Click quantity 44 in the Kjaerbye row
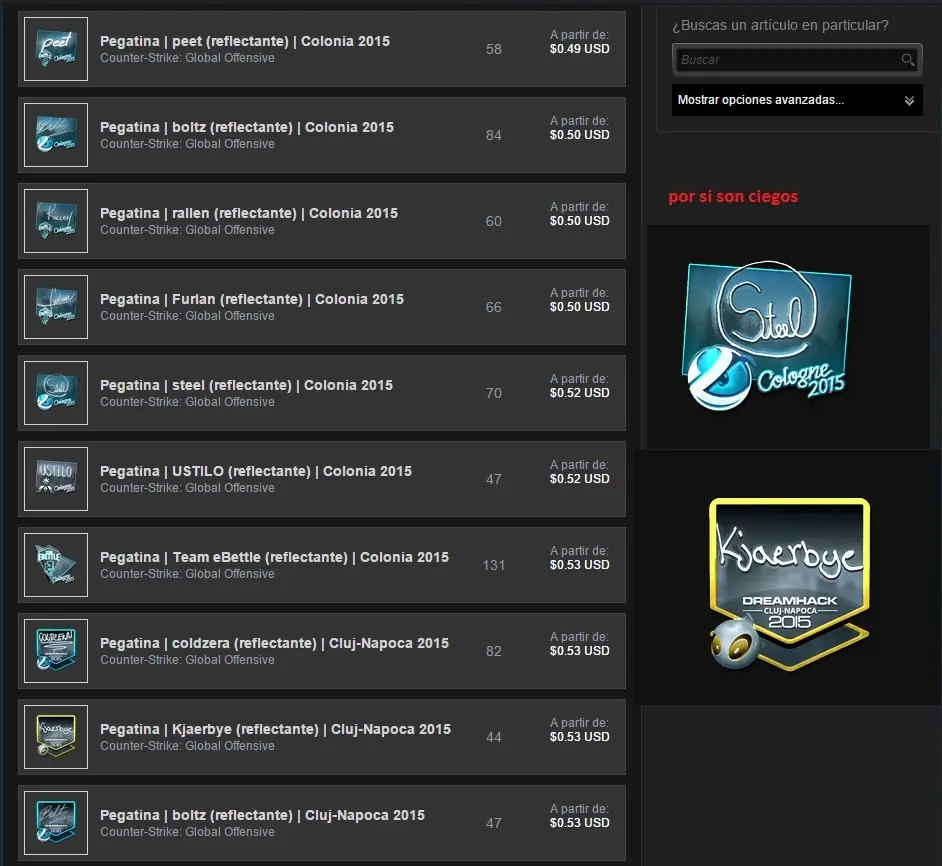 (x=493, y=737)
